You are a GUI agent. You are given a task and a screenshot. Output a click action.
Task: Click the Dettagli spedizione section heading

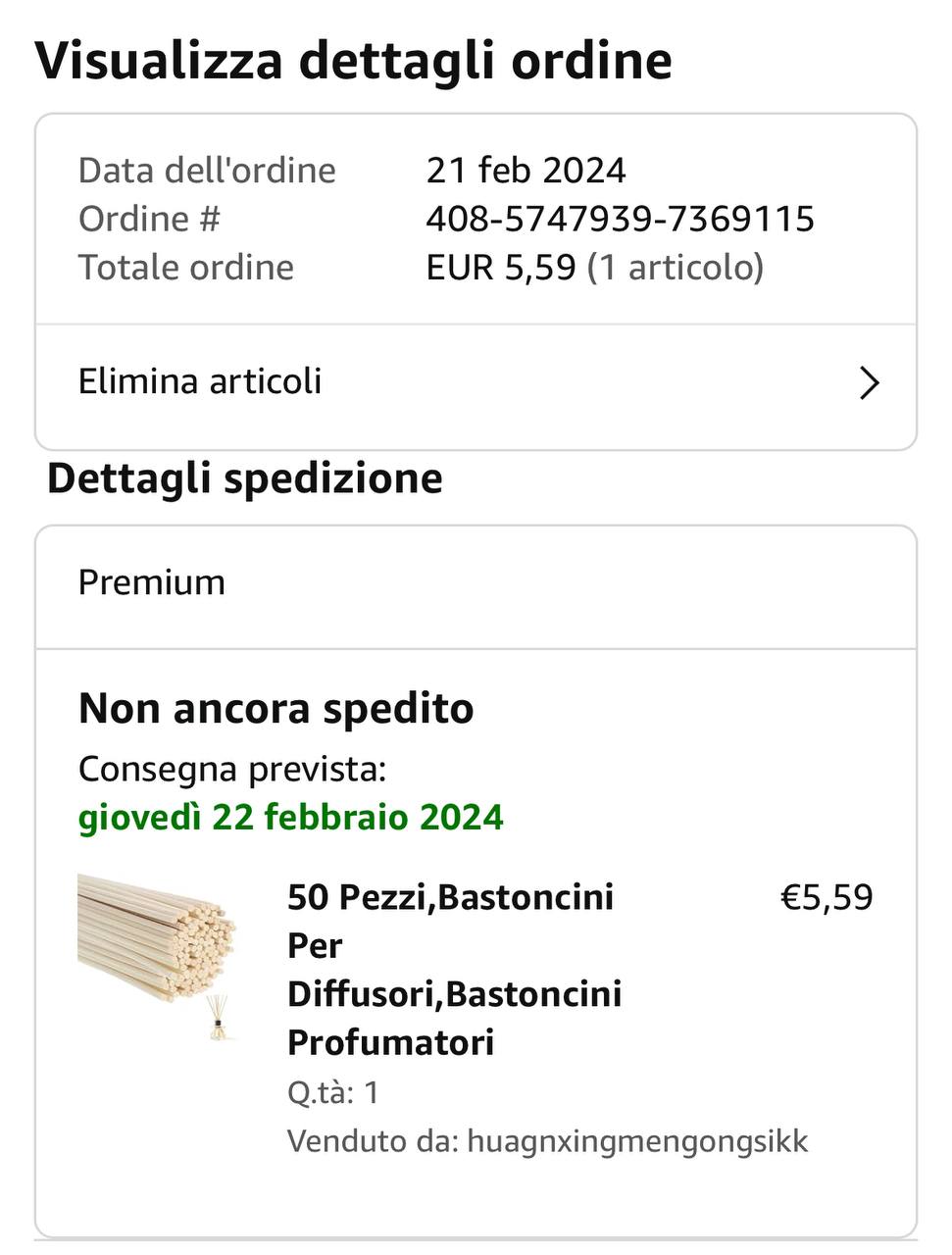[x=245, y=478]
